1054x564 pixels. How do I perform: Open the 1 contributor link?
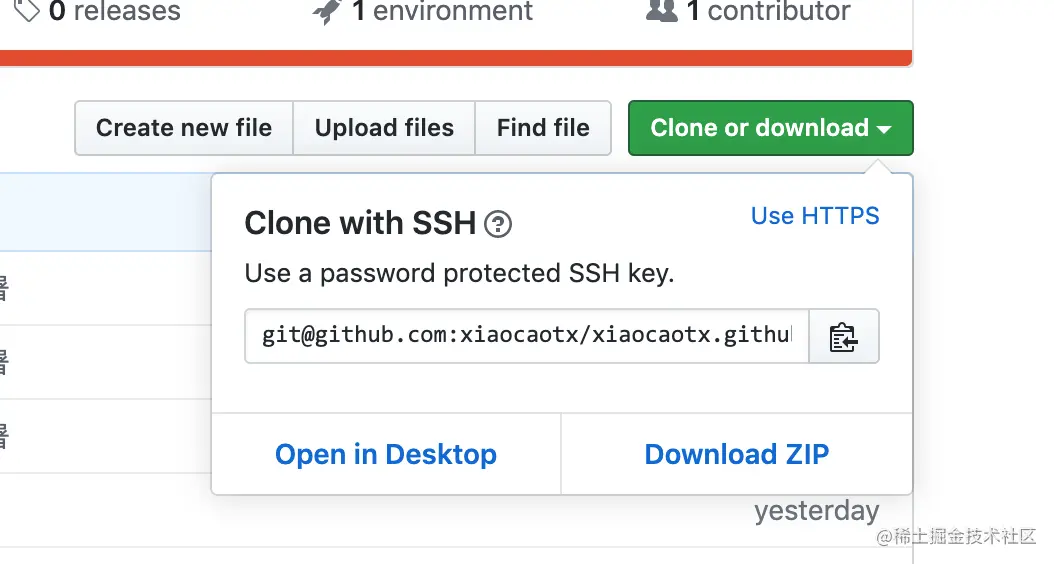(767, 11)
